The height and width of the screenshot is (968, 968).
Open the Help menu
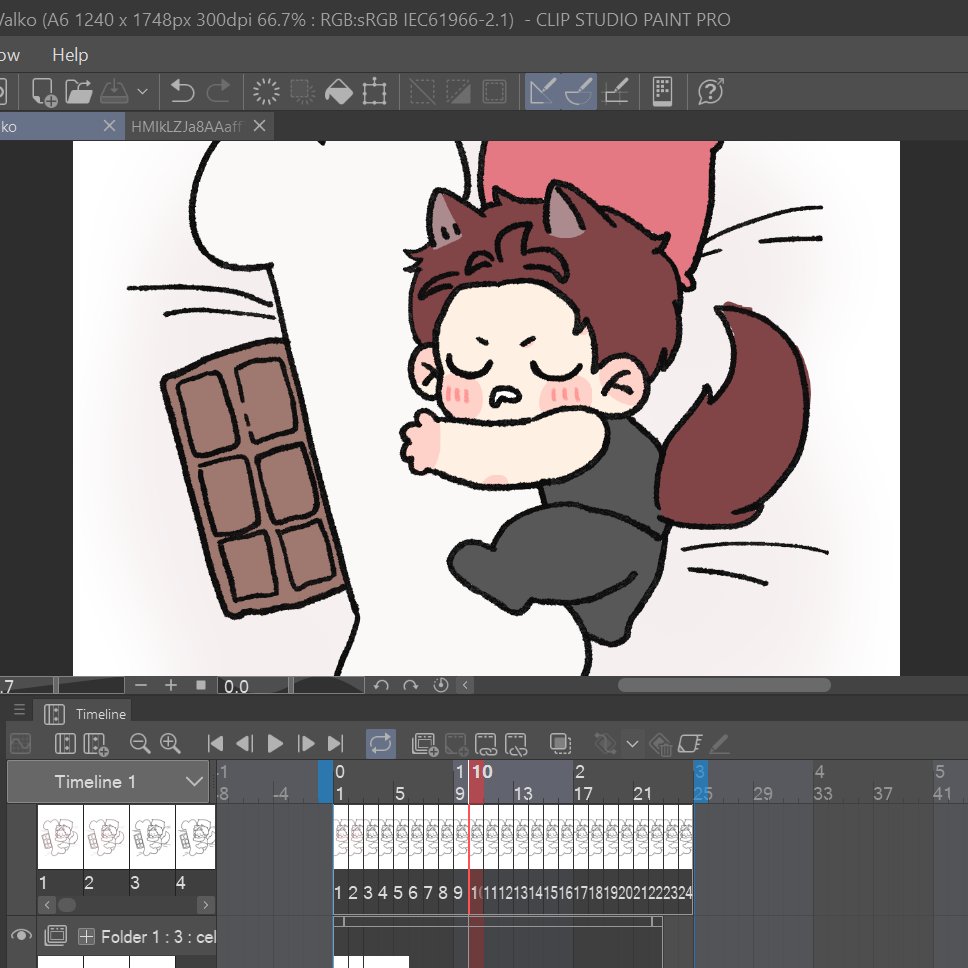click(70, 55)
